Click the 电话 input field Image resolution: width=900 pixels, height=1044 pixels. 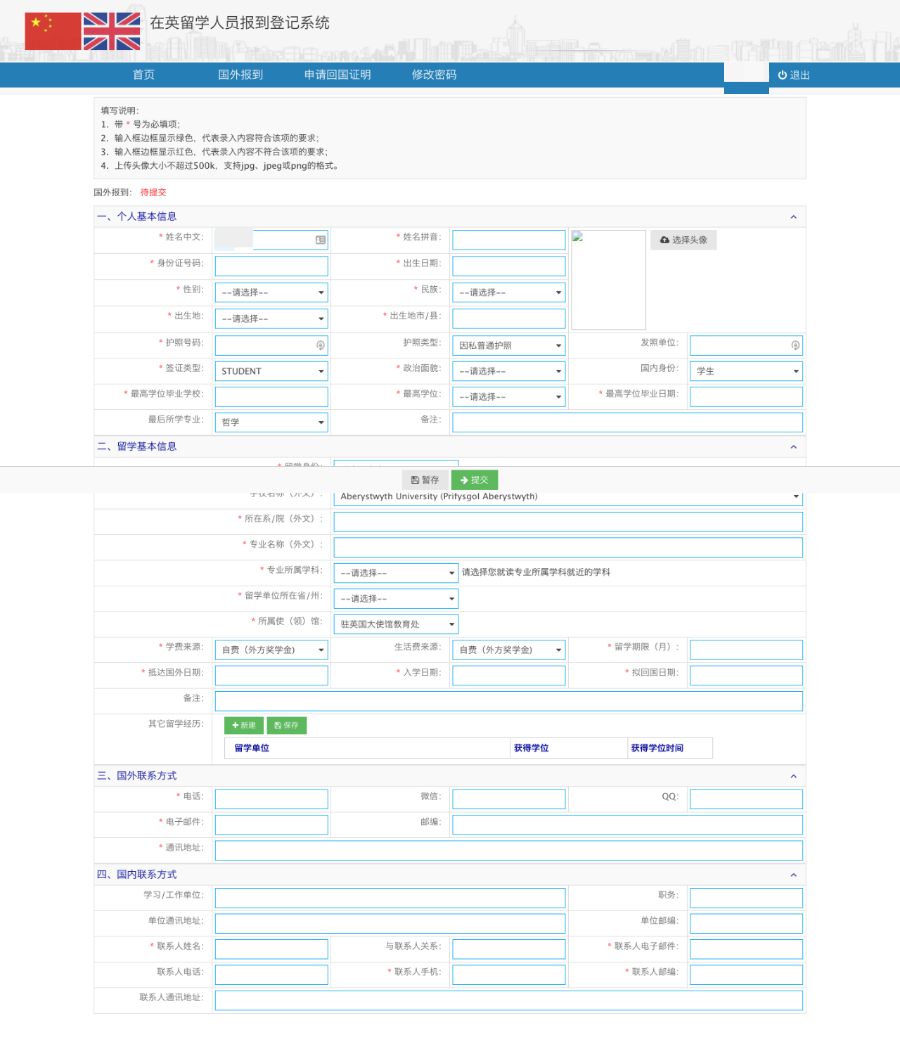coord(272,799)
